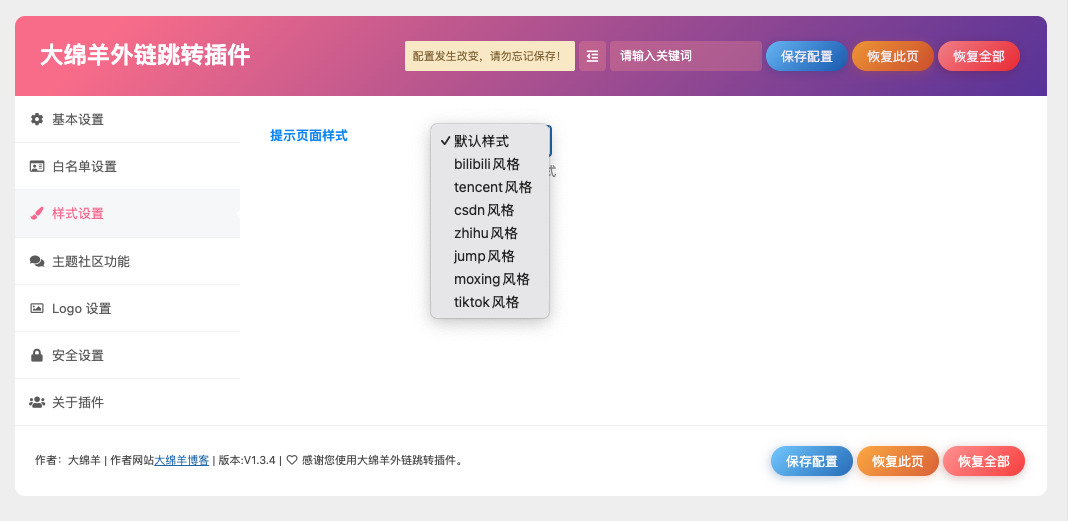The image size is (1068, 521).
Task: Click the chat bubbles icon beside 主题社区功能
Action: [x=37, y=261]
